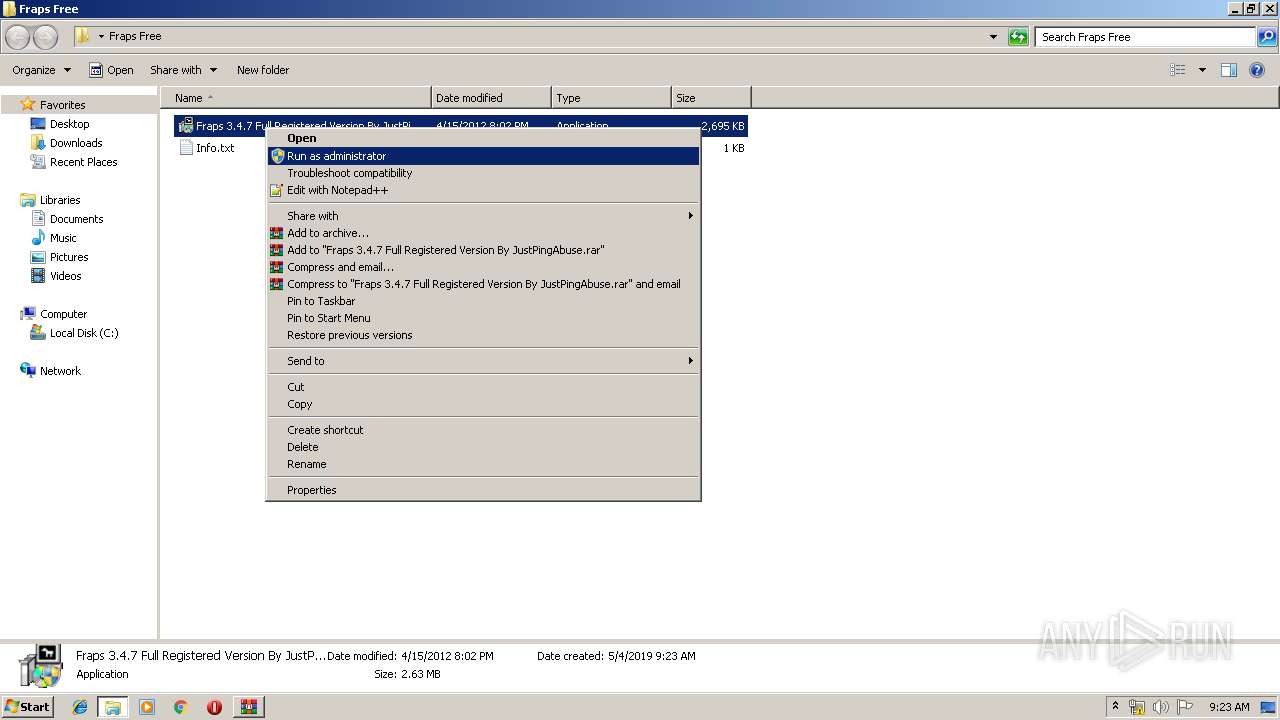
Task: Open Opera browser from taskbar
Action: click(x=214, y=707)
